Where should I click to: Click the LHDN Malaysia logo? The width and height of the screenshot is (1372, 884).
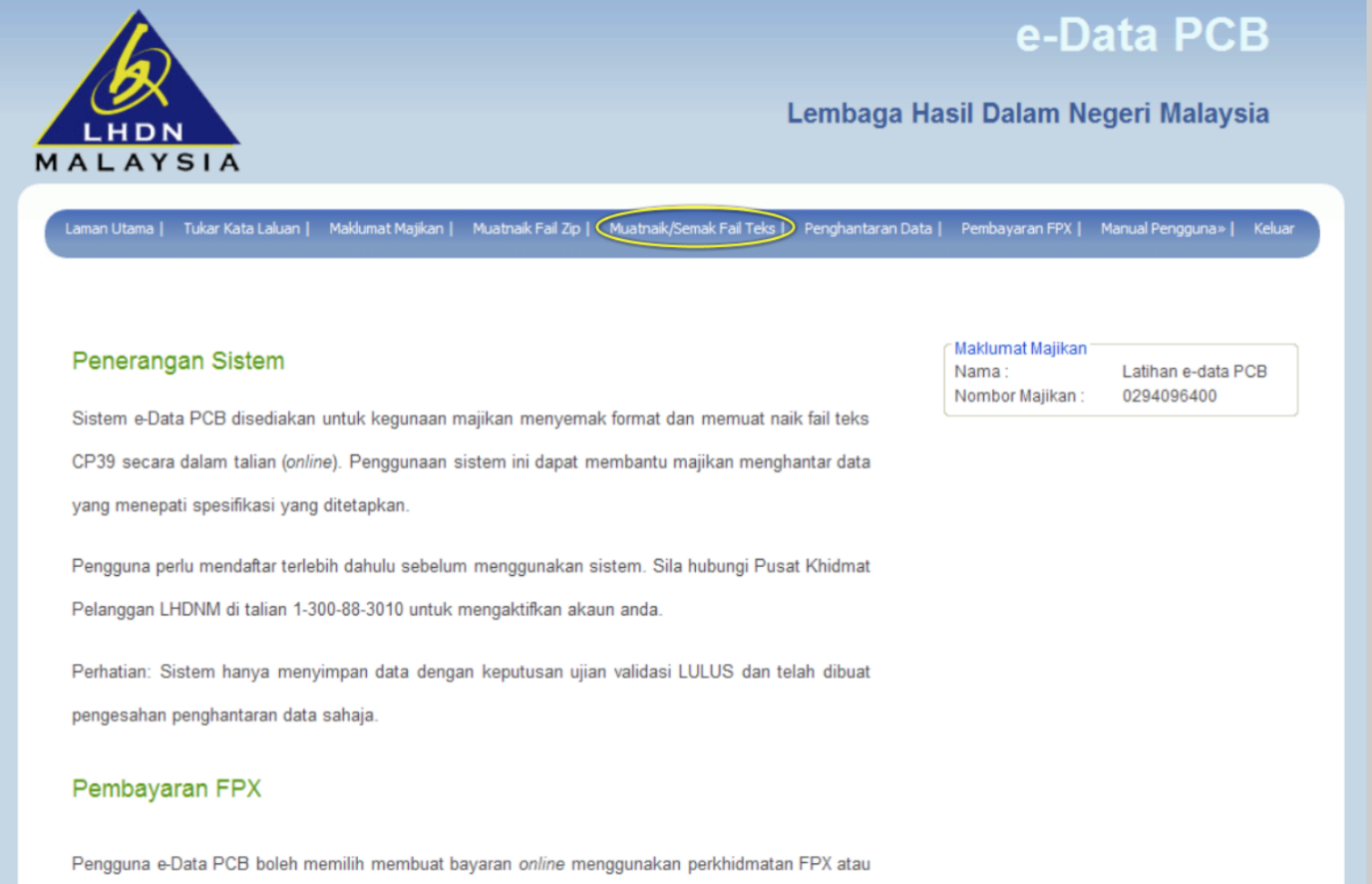point(138,92)
